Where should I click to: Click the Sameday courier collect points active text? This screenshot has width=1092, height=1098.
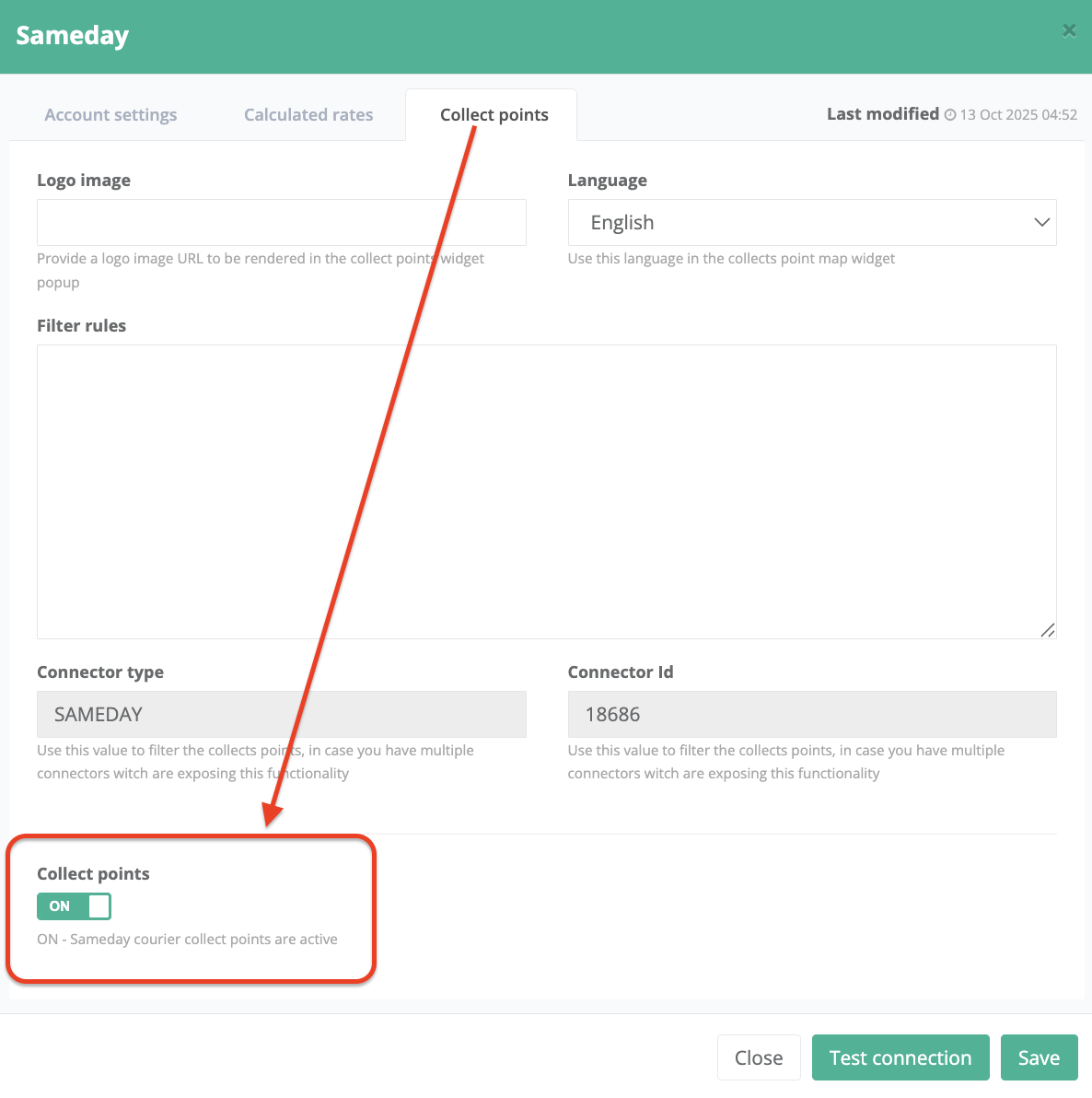(187, 940)
